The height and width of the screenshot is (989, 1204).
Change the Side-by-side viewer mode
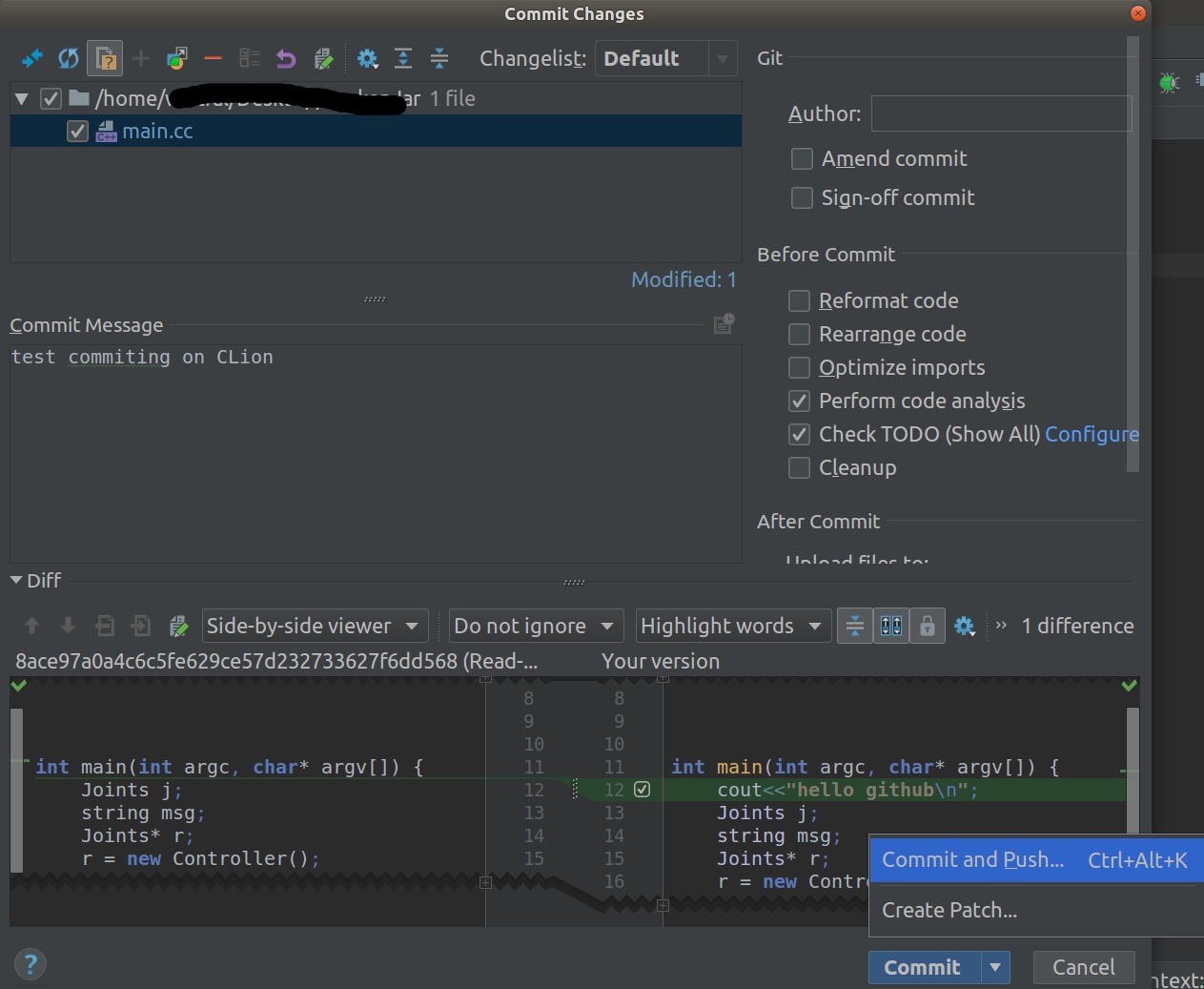pyautogui.click(x=315, y=625)
